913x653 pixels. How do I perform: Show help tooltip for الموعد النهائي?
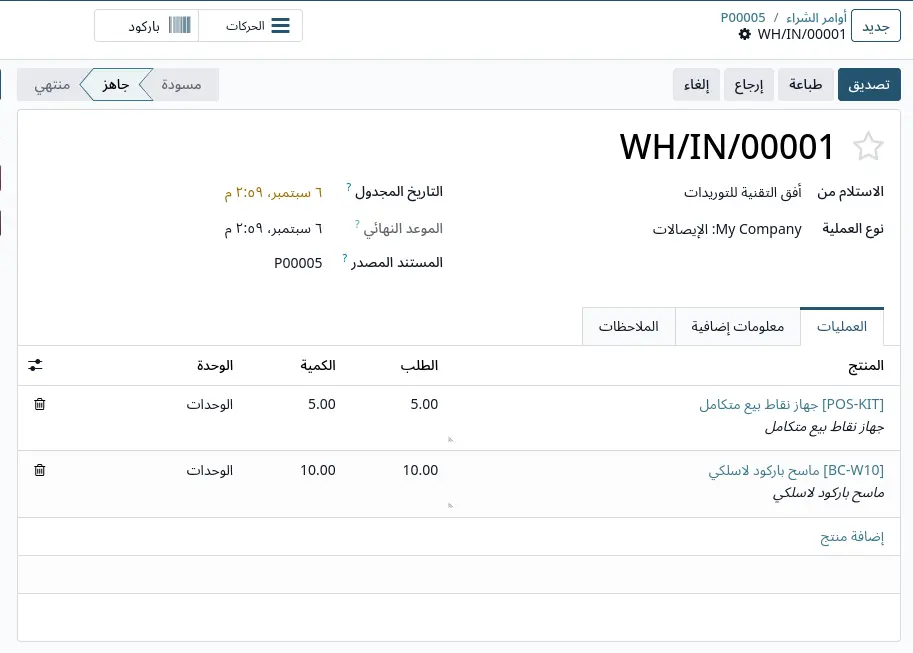[x=358, y=224]
